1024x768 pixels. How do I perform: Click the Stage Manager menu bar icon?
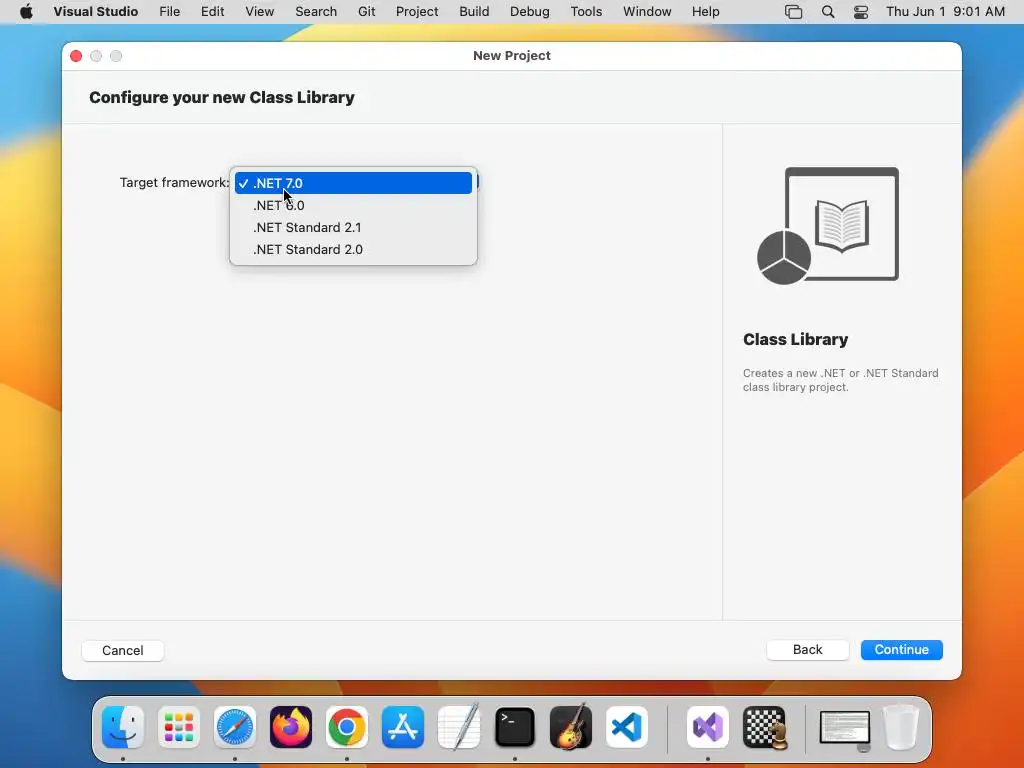click(793, 12)
